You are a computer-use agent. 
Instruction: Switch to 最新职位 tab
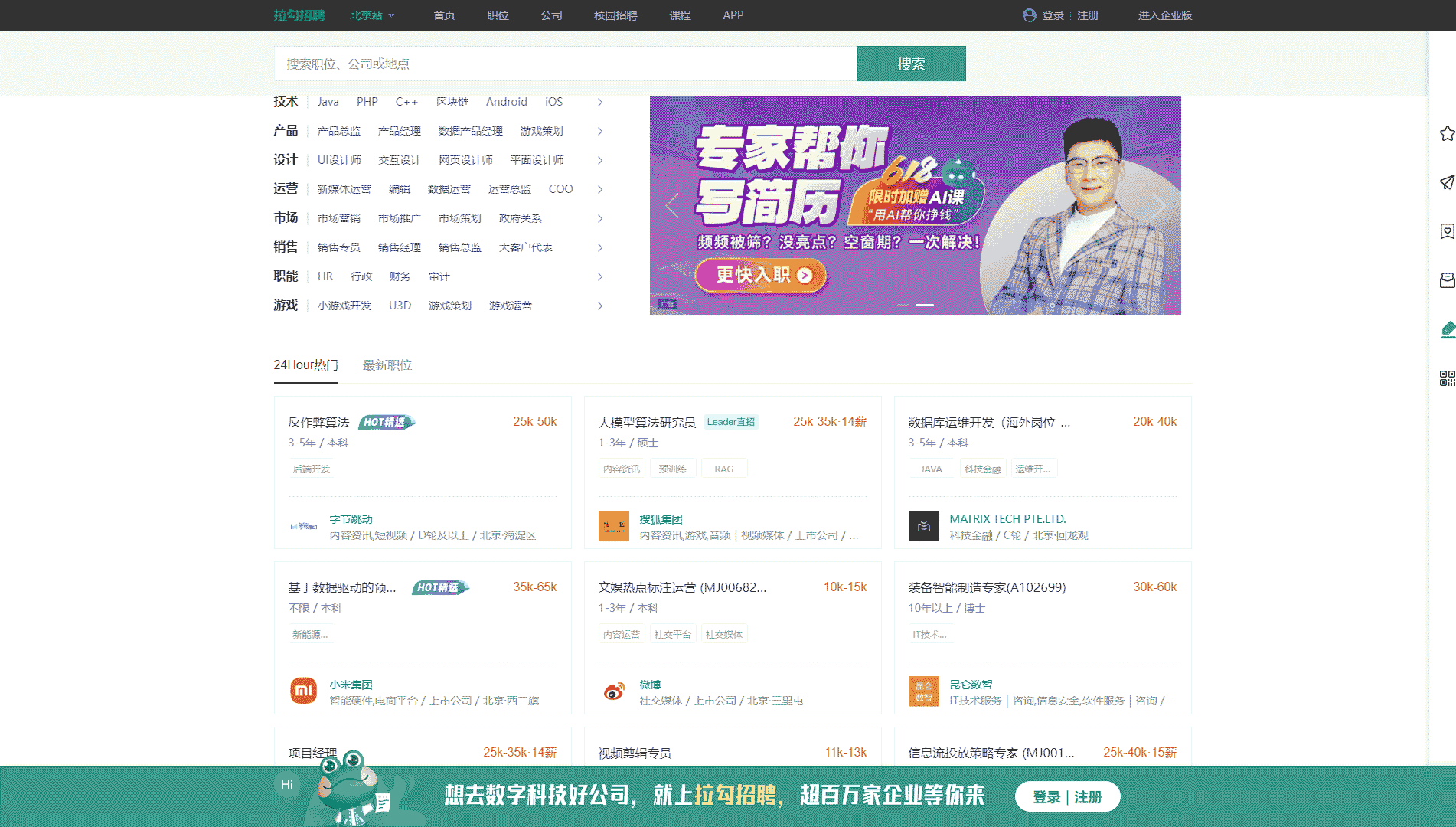(x=387, y=365)
